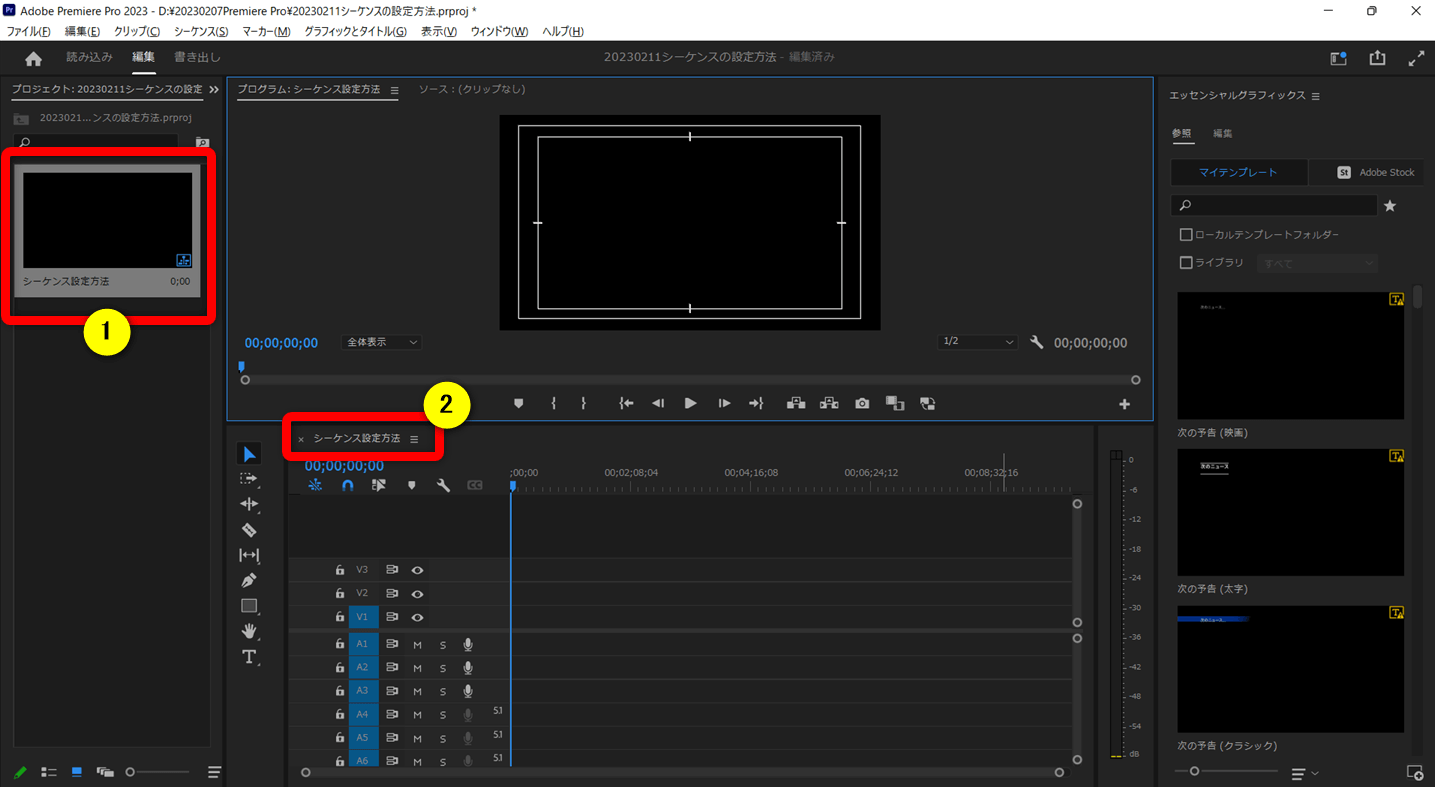Mute audio track A1
Viewport: 1435px width, 787px height.
point(417,645)
